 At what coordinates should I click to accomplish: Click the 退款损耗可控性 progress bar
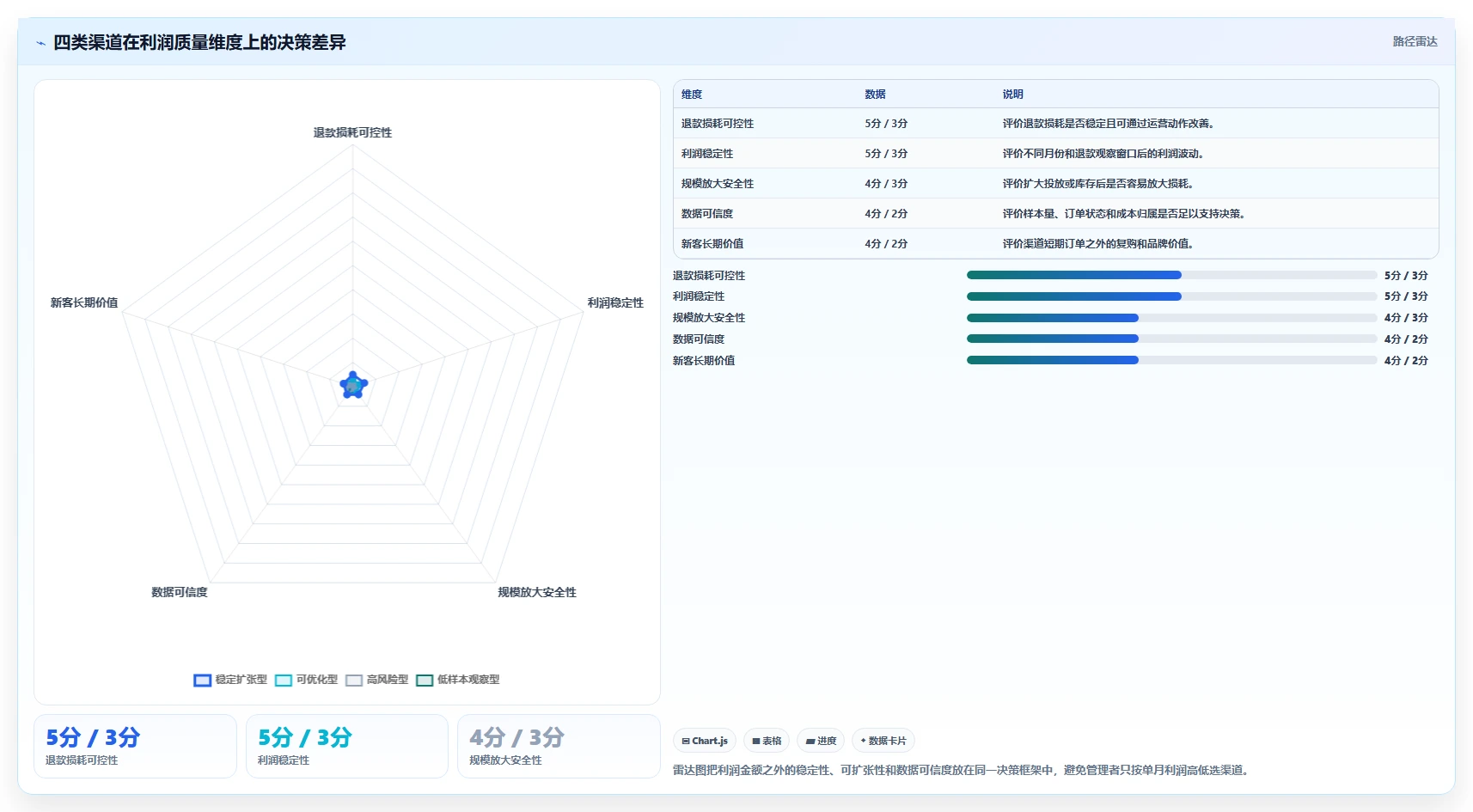pos(1171,275)
